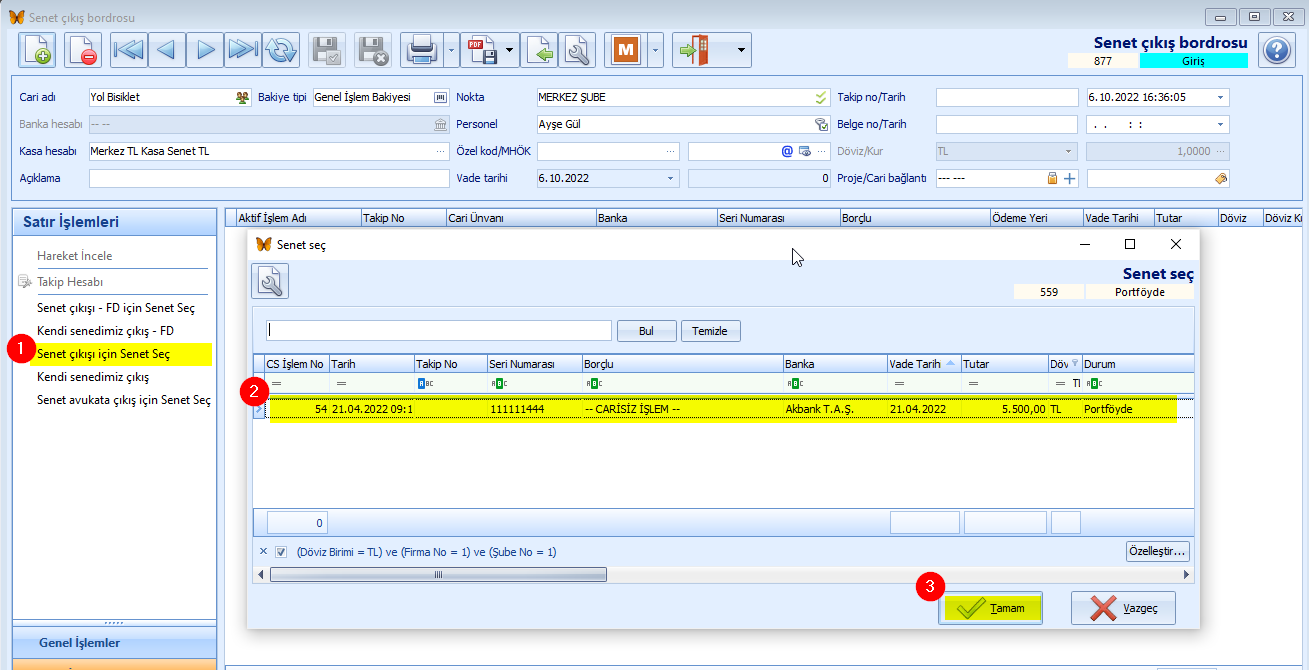Print the document with printer icon
This screenshot has height=670, width=1309.
coord(421,49)
